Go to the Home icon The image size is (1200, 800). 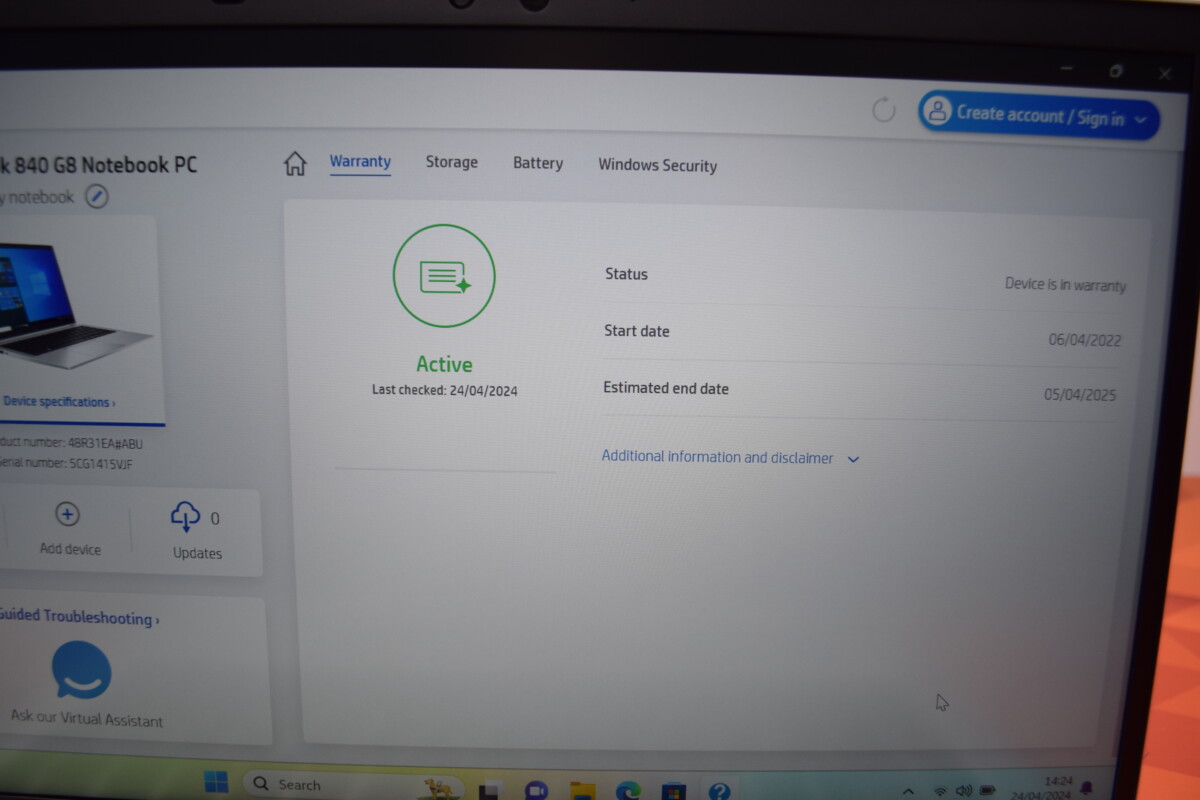click(x=295, y=163)
